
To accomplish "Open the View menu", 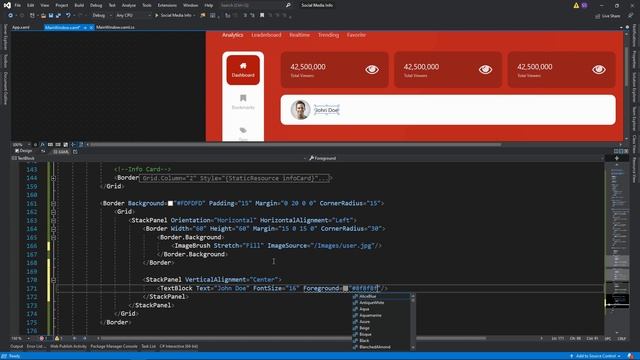I will pyautogui.click(x=44, y=5).
